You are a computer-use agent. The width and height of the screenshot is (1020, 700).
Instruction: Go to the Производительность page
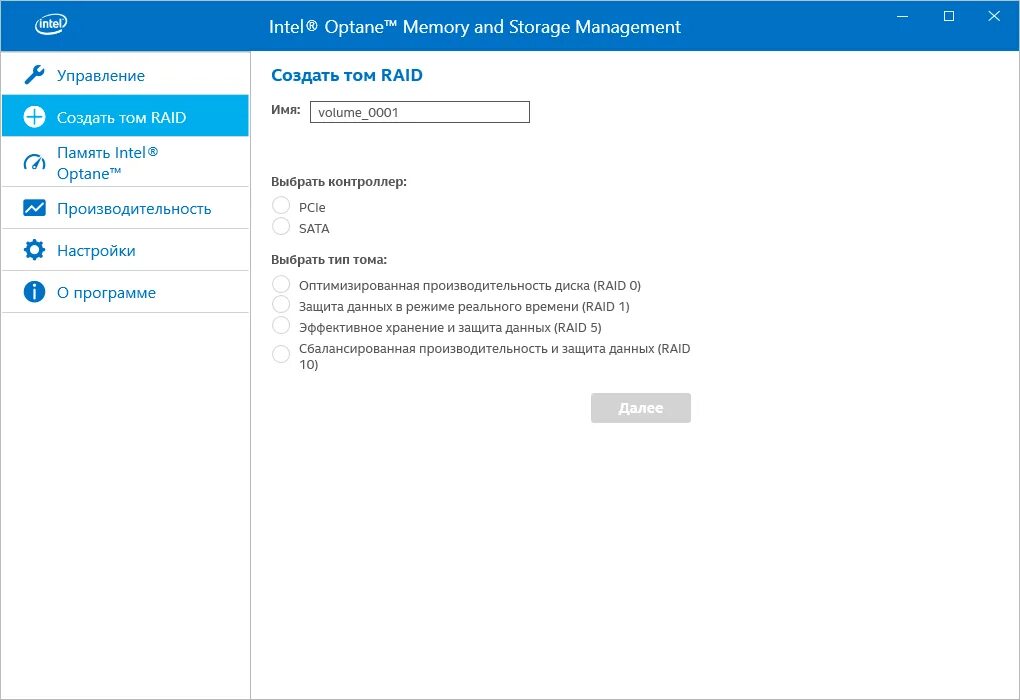click(x=134, y=208)
